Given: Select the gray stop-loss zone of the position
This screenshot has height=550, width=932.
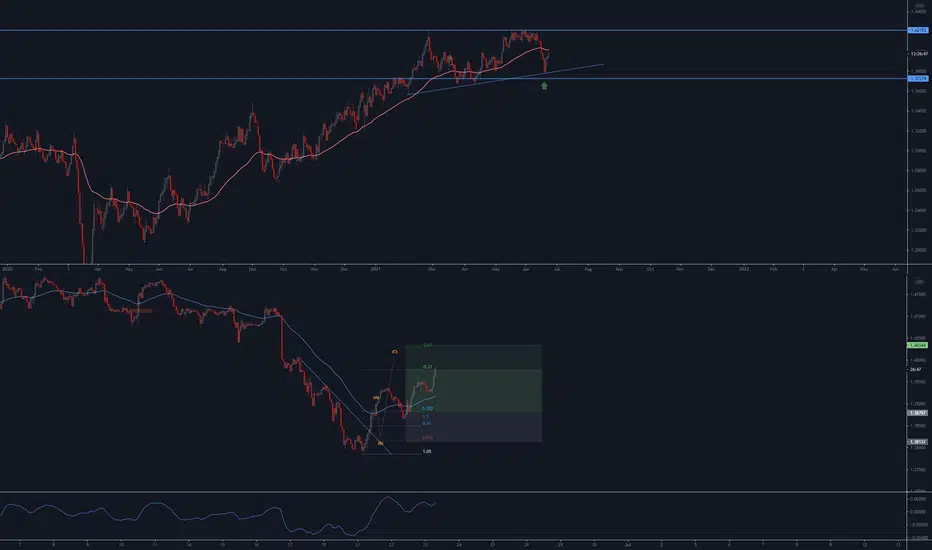Looking at the screenshot, I should click(474, 427).
